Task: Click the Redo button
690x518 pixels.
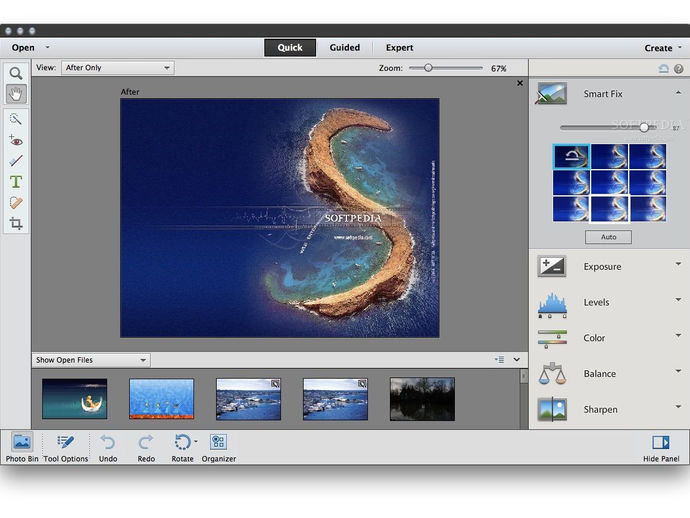Action: coord(146,447)
